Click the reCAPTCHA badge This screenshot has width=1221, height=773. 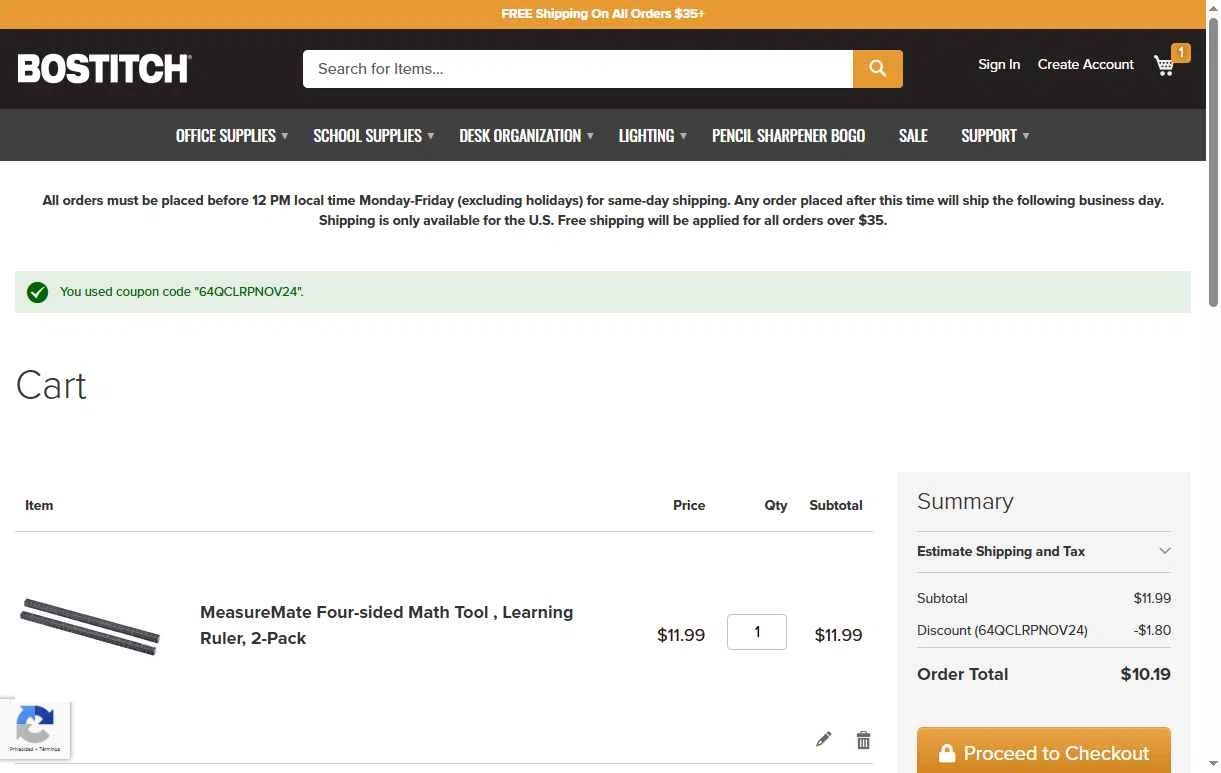35,728
